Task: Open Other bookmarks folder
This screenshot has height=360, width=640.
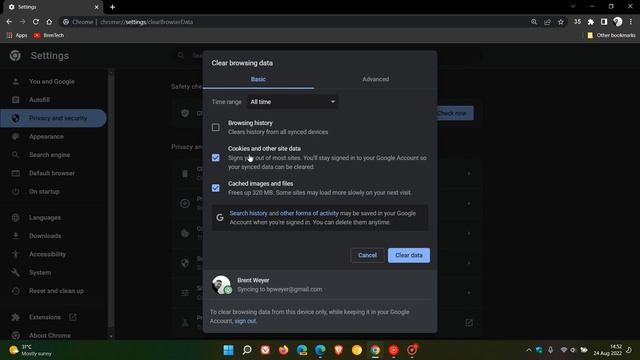Action: tap(611, 36)
